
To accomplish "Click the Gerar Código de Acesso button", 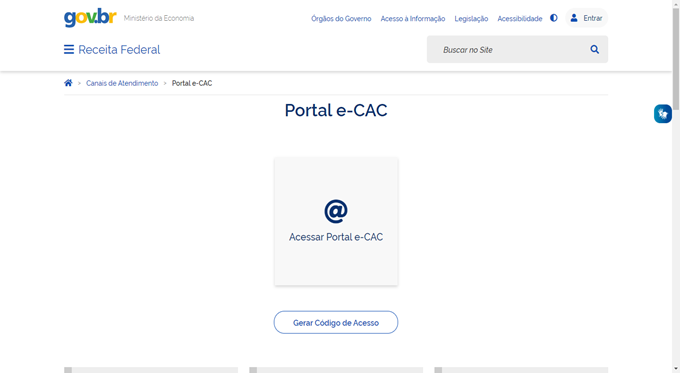I will point(336,322).
